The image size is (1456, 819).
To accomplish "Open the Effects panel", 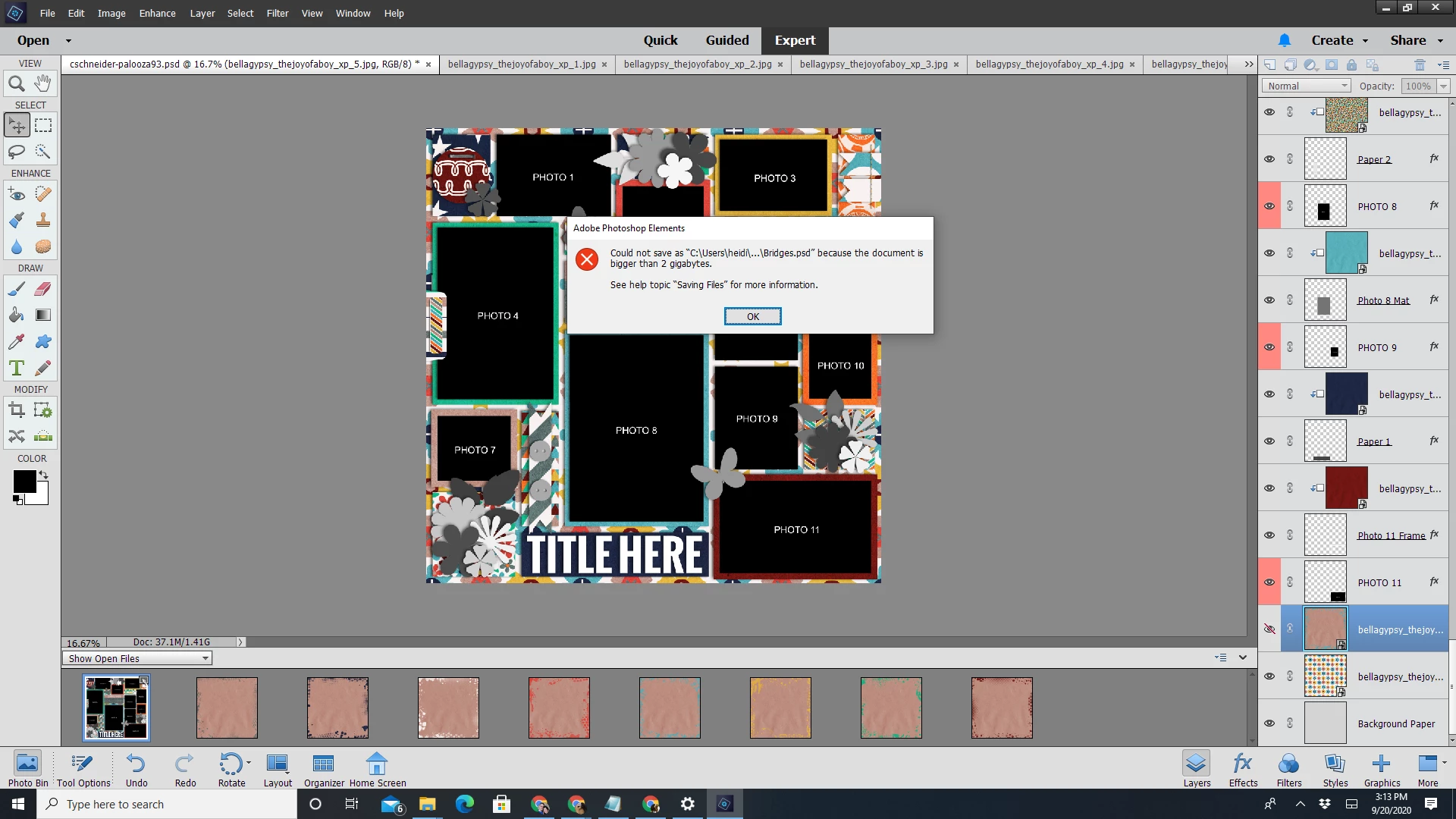I will 1243,769.
